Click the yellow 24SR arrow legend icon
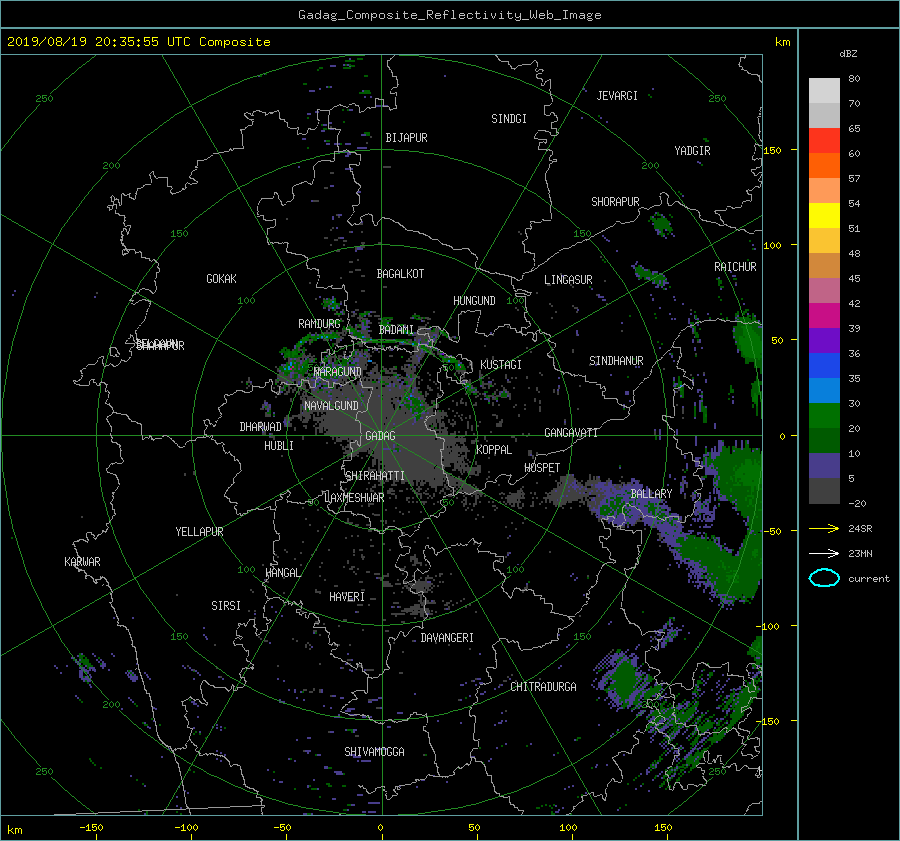Viewport: 900px width, 841px height. click(x=824, y=528)
